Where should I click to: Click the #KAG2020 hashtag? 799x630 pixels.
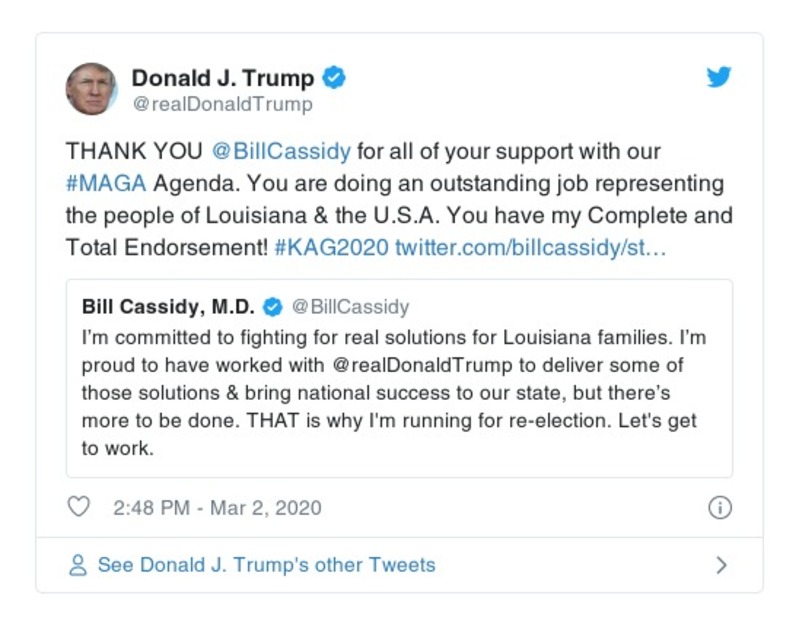(331, 247)
